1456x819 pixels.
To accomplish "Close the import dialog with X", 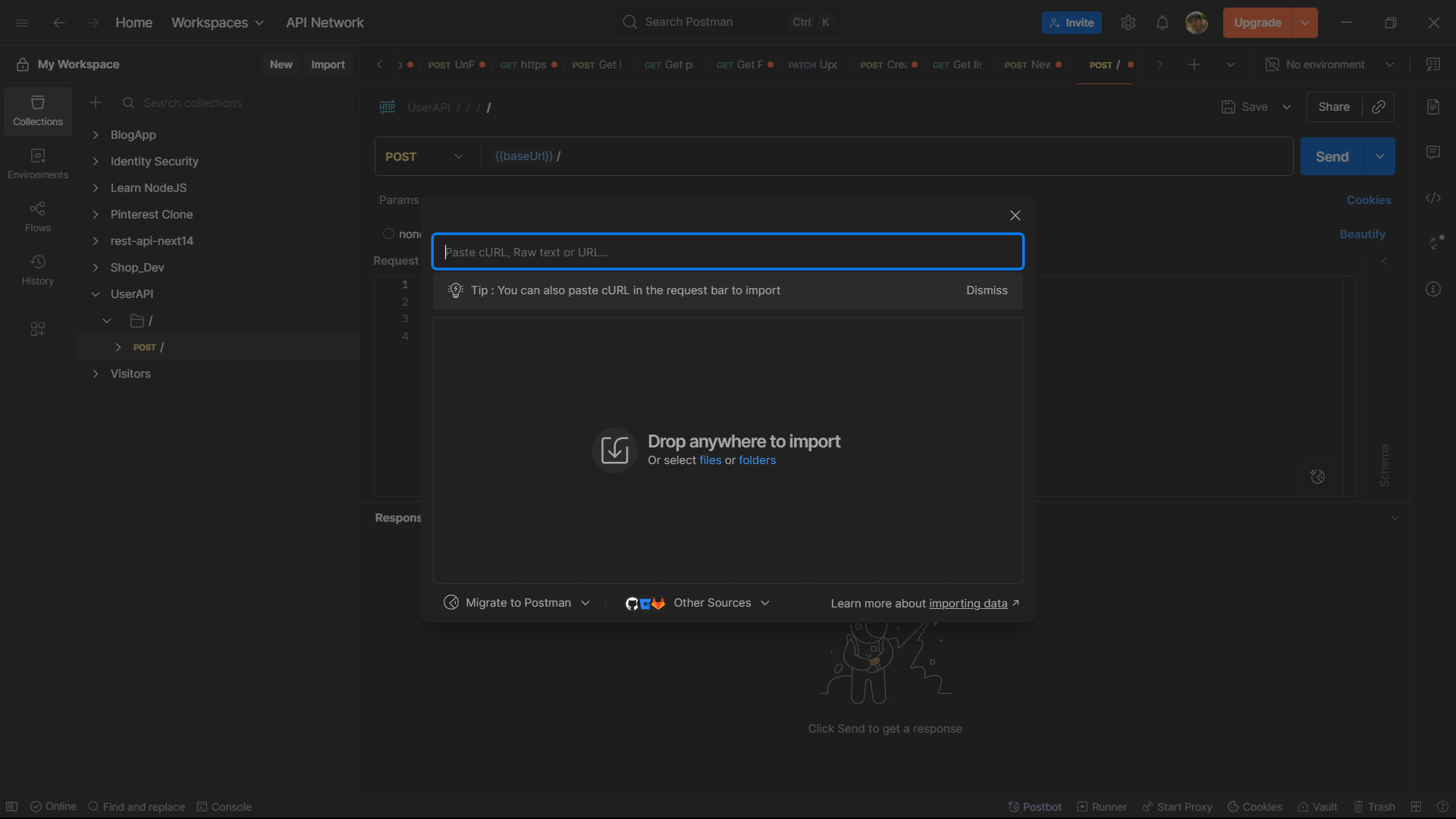I will tap(1015, 215).
